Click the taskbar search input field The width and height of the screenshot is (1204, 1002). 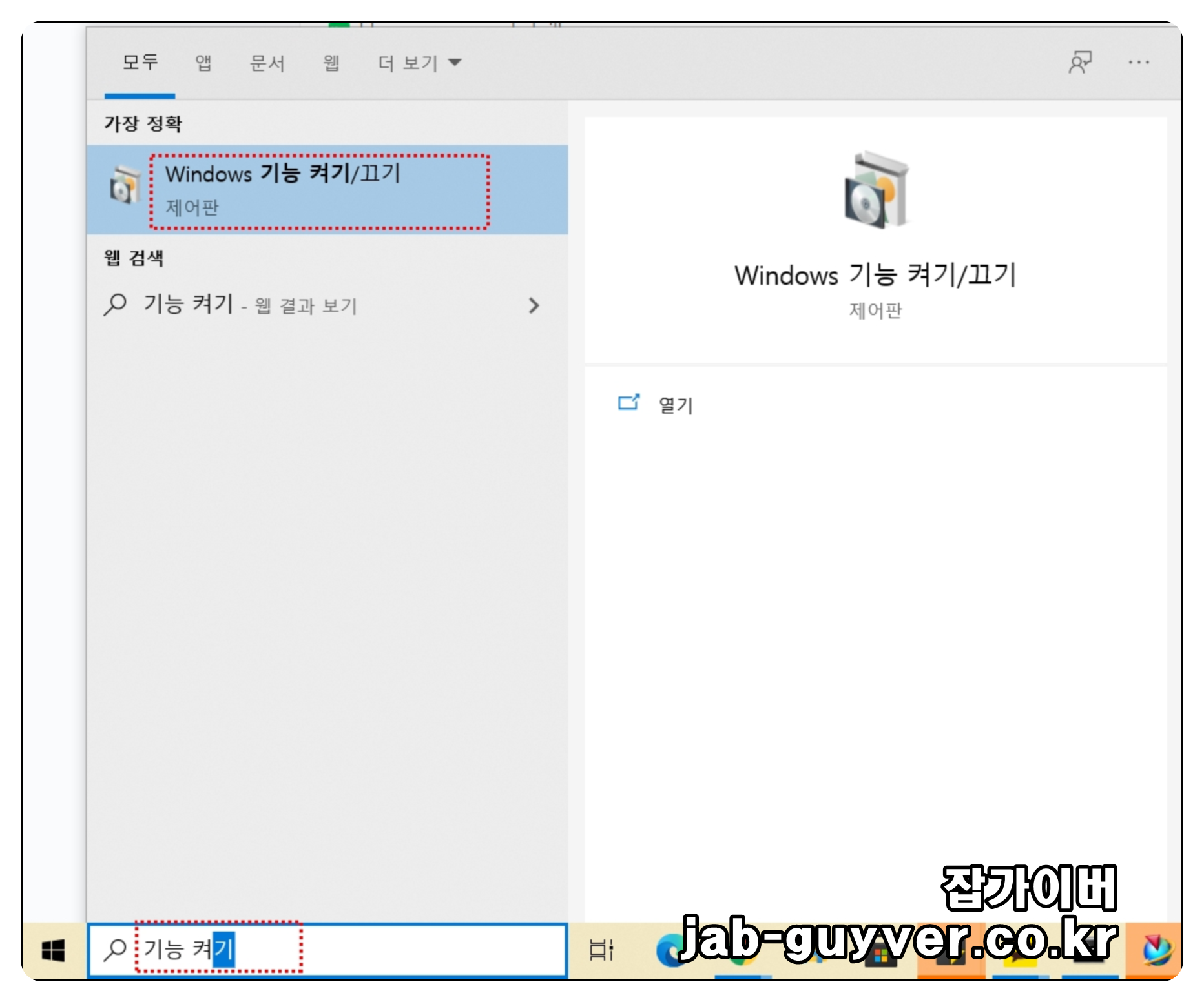(327, 950)
